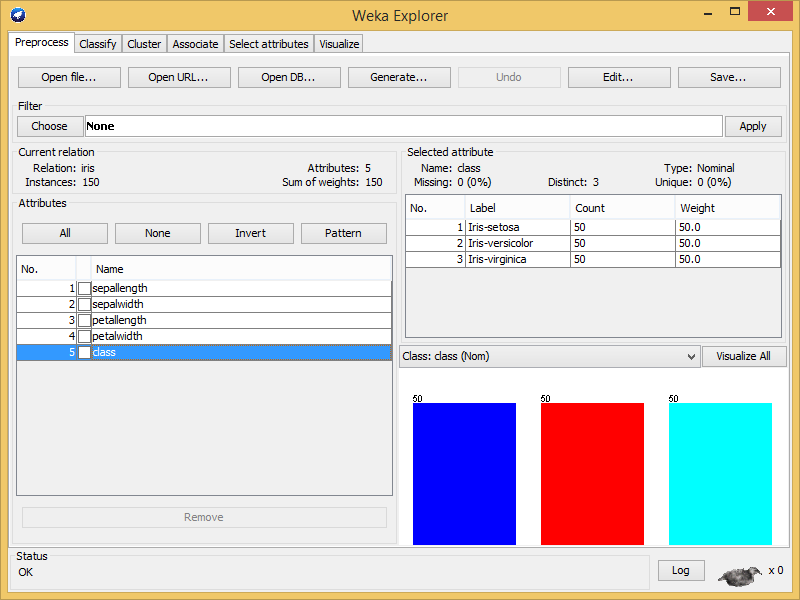Apply the selected filter
The image size is (800, 600).
[753, 126]
